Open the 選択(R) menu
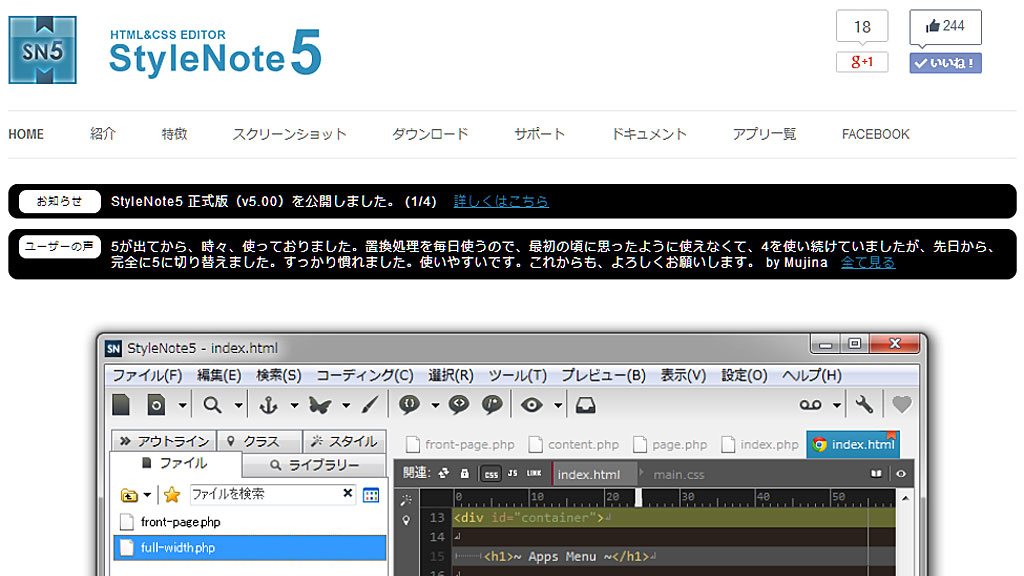The image size is (1024, 576). coord(451,376)
